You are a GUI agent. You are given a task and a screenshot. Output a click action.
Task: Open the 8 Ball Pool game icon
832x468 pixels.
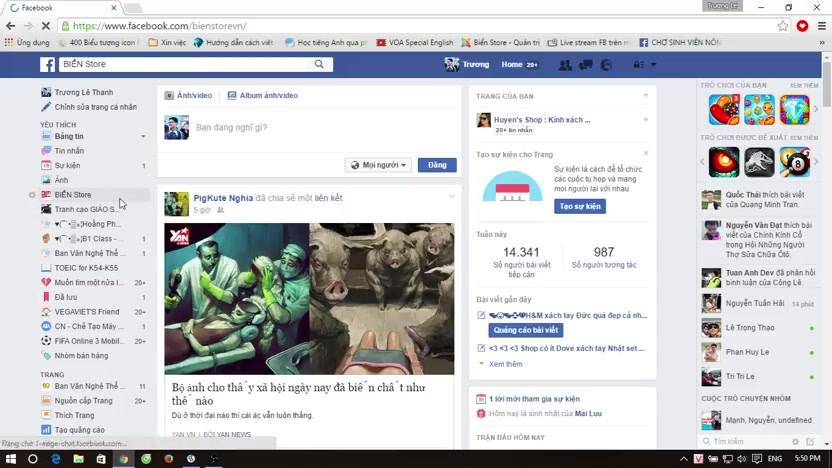click(x=794, y=162)
